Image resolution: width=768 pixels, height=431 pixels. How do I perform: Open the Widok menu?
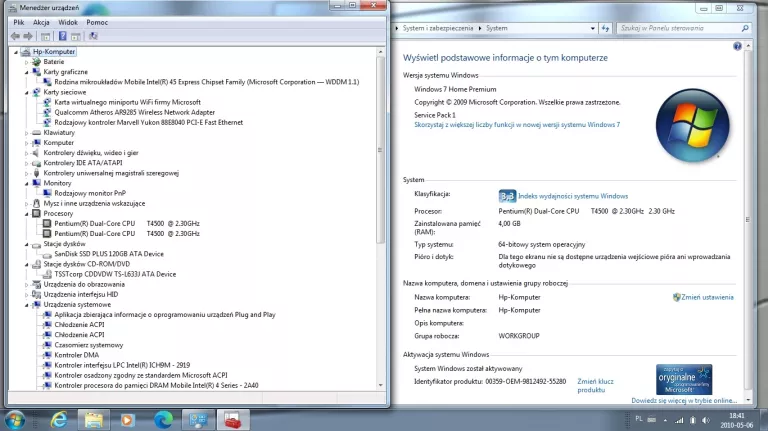pyautogui.click(x=67, y=21)
